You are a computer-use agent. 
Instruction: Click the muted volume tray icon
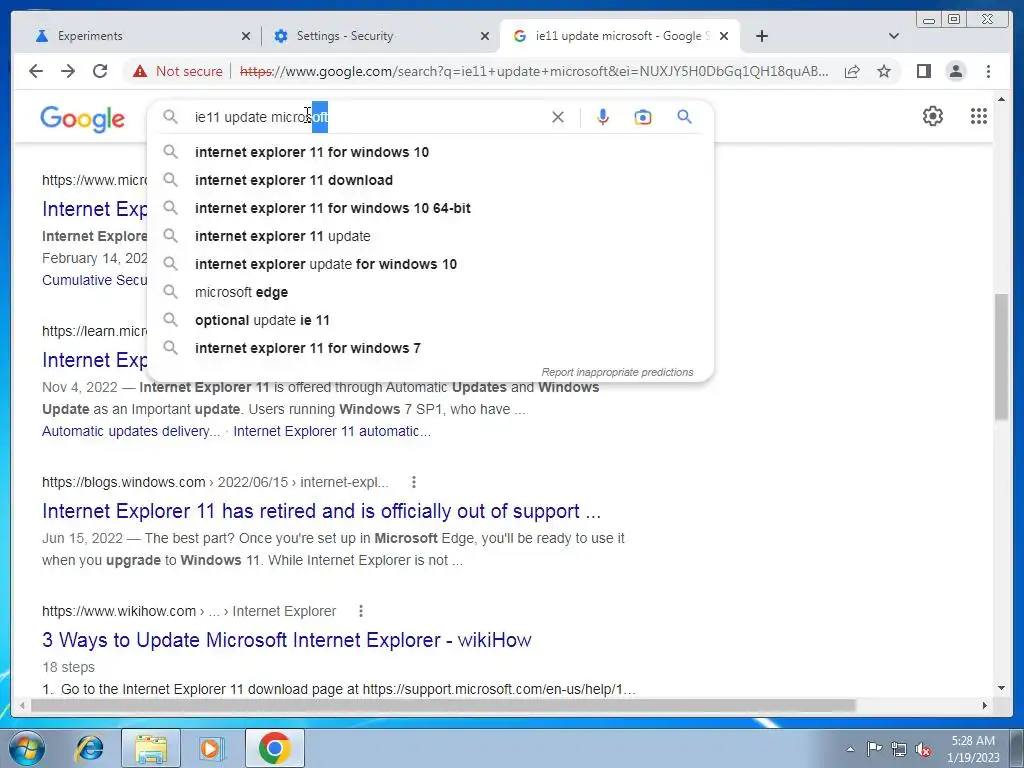pyautogui.click(x=923, y=750)
